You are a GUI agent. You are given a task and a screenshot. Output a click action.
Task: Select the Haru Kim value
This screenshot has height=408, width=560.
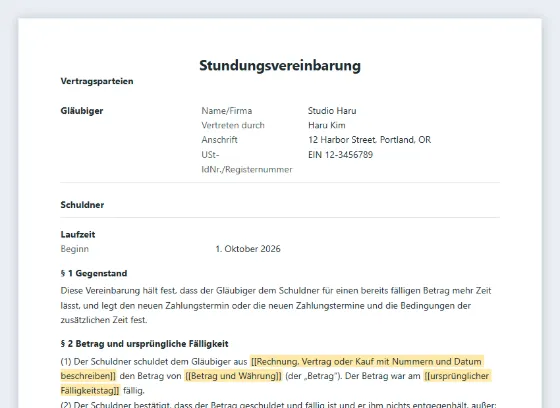click(x=327, y=125)
